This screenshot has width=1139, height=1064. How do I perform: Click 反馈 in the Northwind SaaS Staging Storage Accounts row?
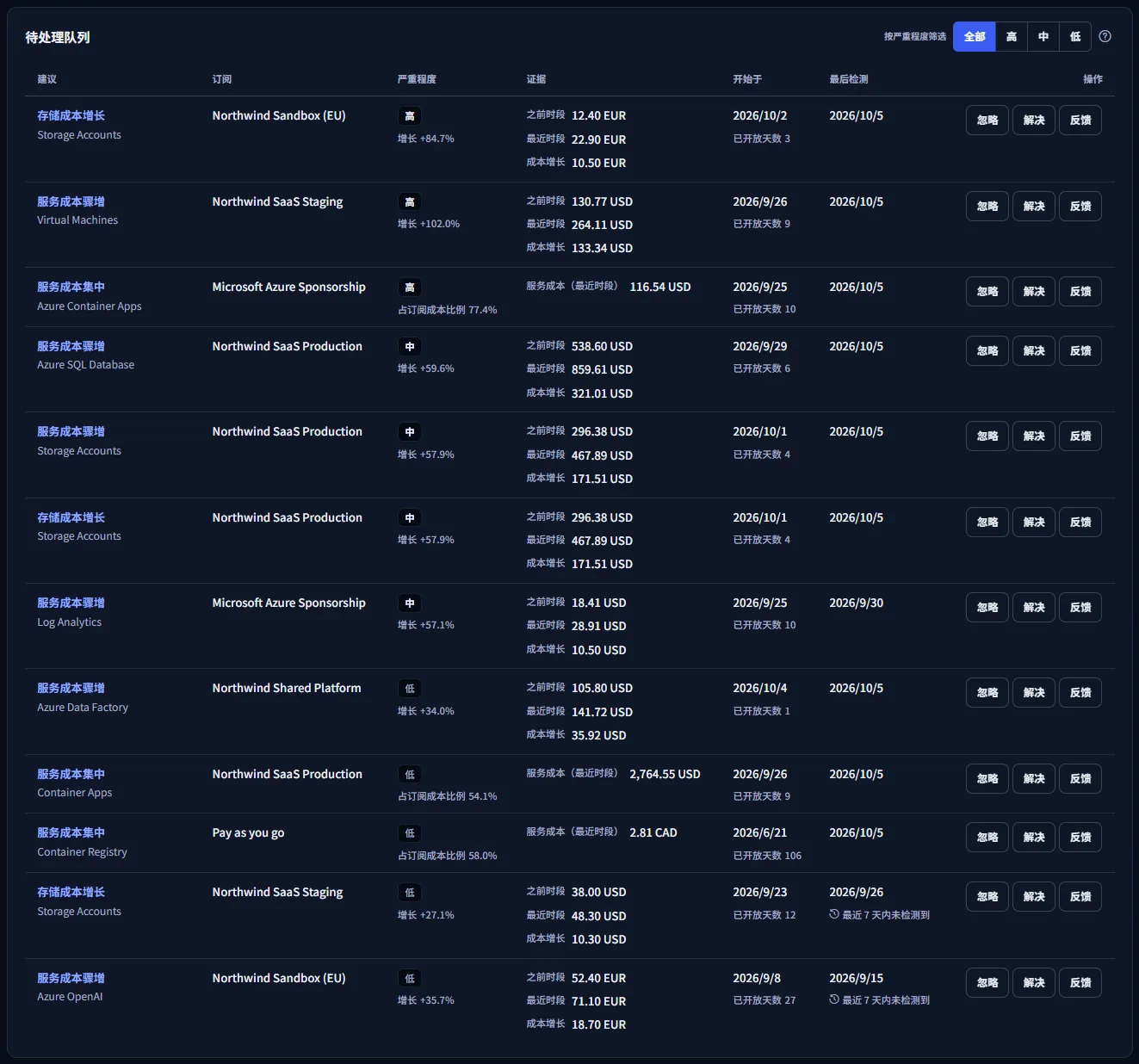(x=1080, y=897)
